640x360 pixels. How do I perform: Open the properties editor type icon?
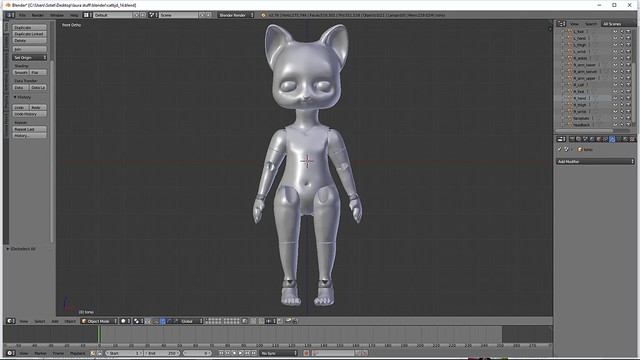pyautogui.click(x=561, y=139)
